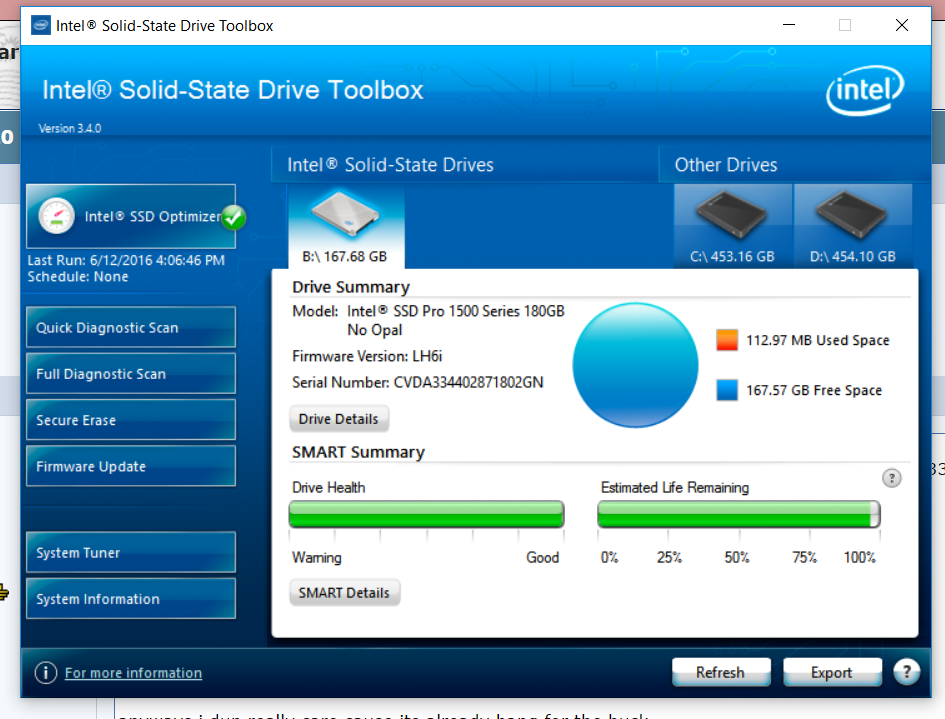Open the Firmware Update section

tap(130, 466)
